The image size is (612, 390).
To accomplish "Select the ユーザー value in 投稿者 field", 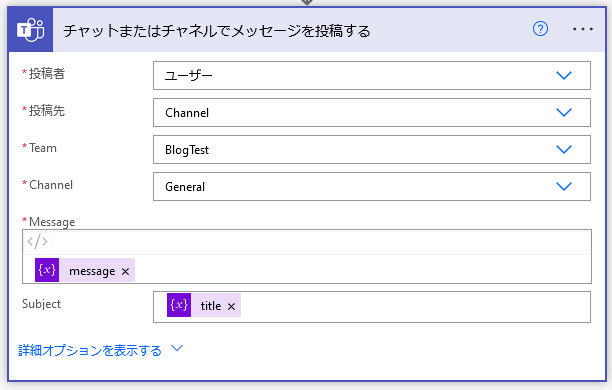I will (189, 75).
